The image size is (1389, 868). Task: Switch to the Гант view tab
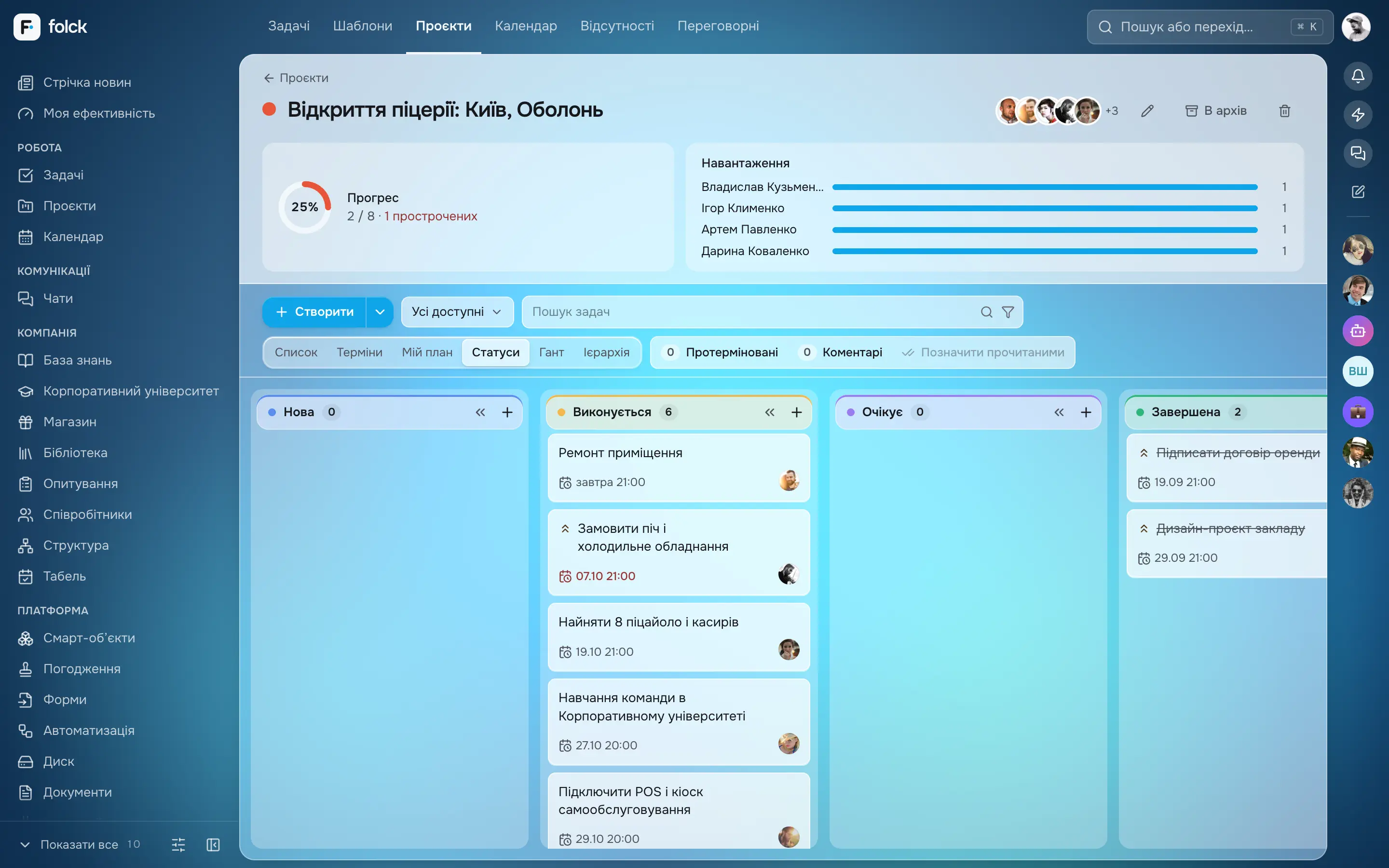pyautogui.click(x=551, y=353)
